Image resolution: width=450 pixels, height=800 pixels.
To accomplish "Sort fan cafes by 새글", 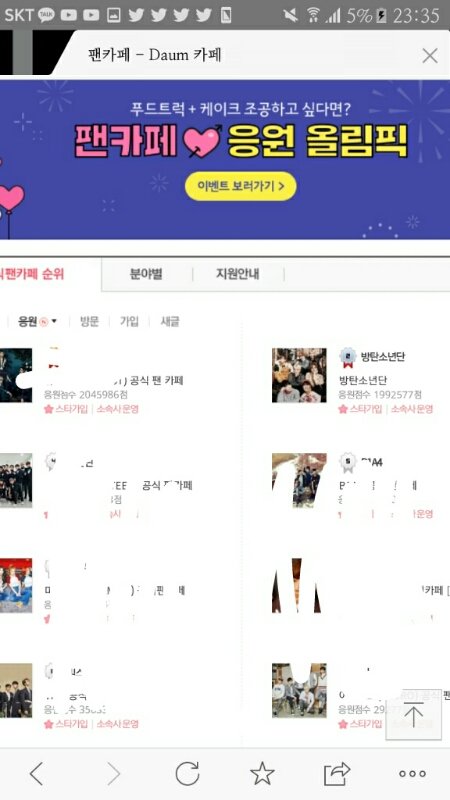I will (x=170, y=321).
